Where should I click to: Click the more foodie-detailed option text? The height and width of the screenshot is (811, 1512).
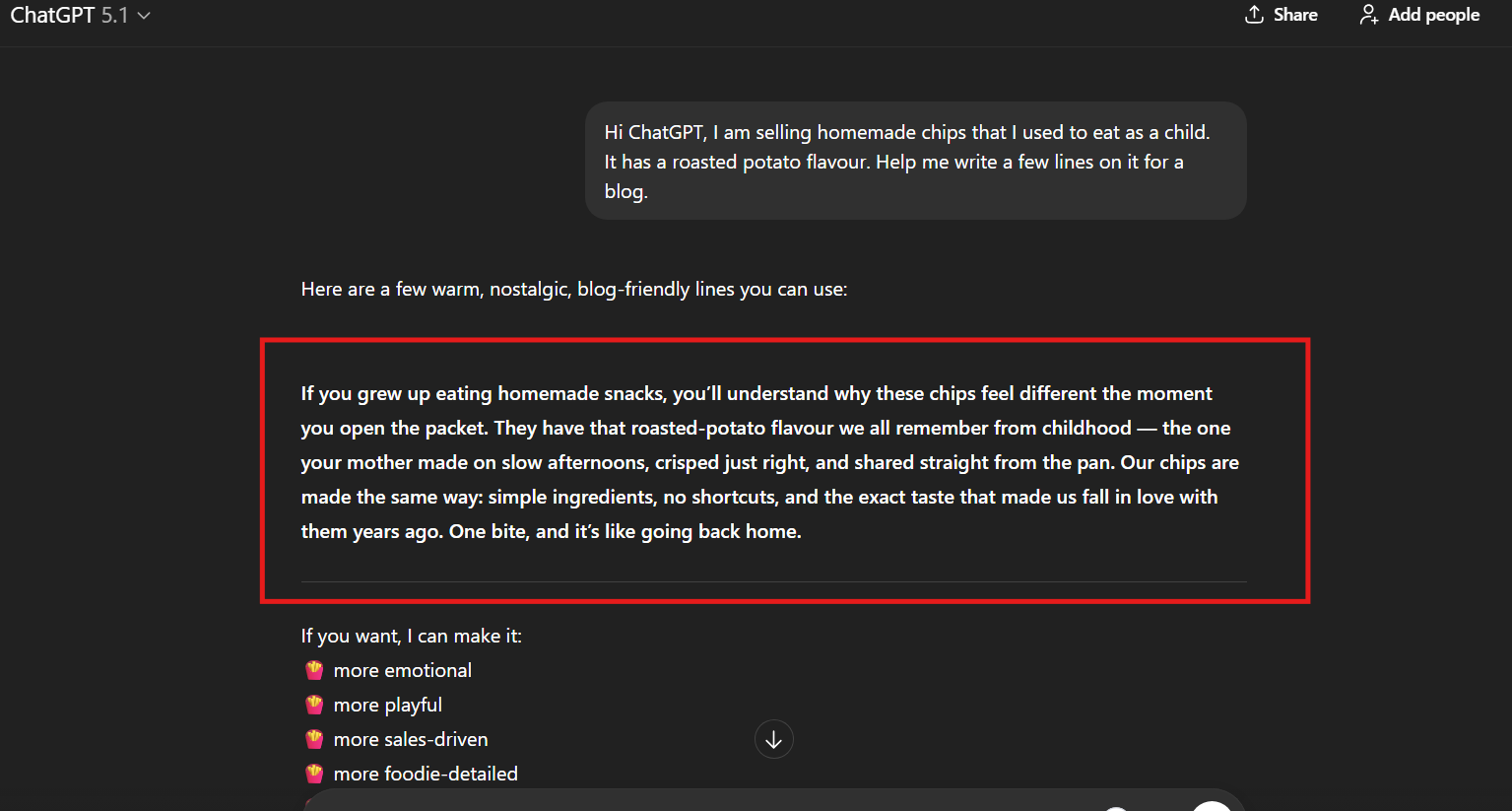pyautogui.click(x=426, y=775)
